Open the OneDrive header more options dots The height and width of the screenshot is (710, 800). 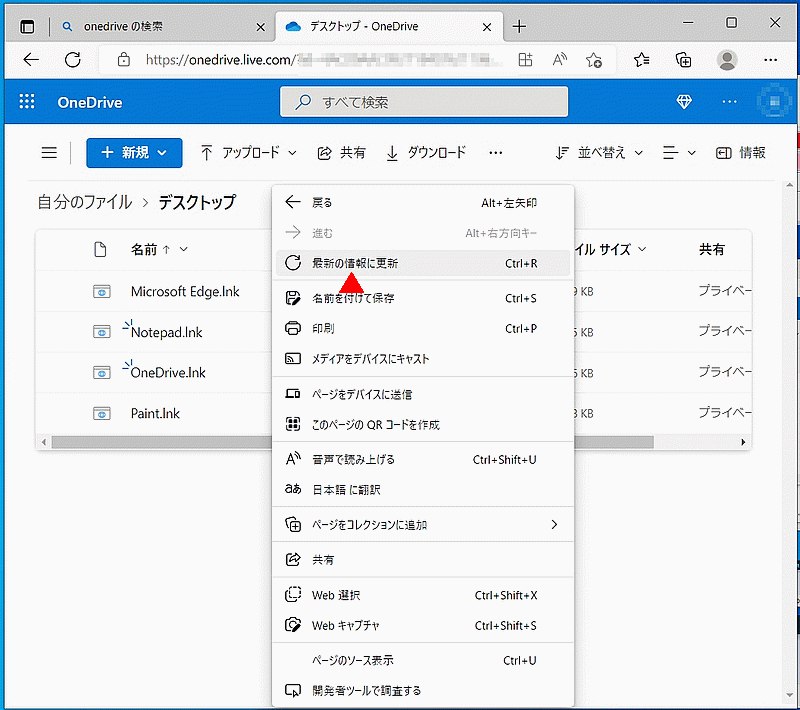pyautogui.click(x=730, y=102)
